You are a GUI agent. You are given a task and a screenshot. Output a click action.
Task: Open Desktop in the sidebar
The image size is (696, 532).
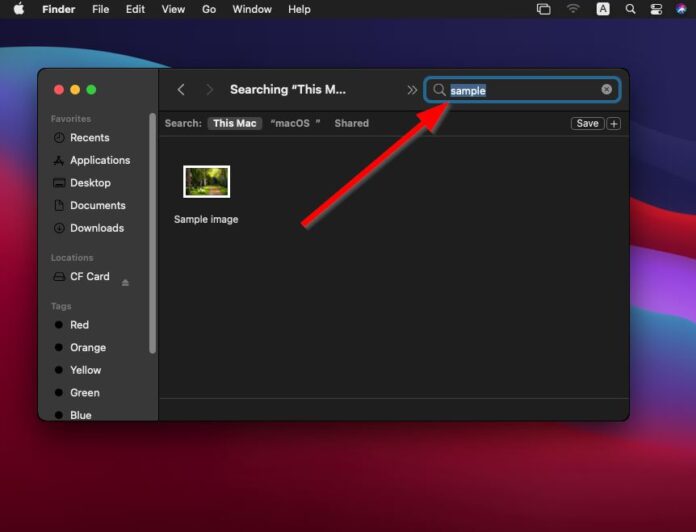click(x=92, y=183)
